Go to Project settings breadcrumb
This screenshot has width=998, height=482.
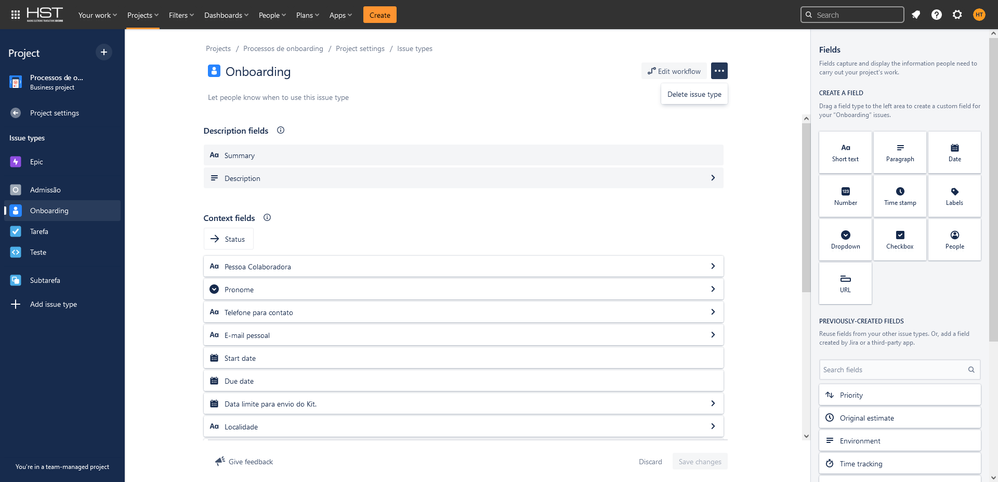pos(360,48)
